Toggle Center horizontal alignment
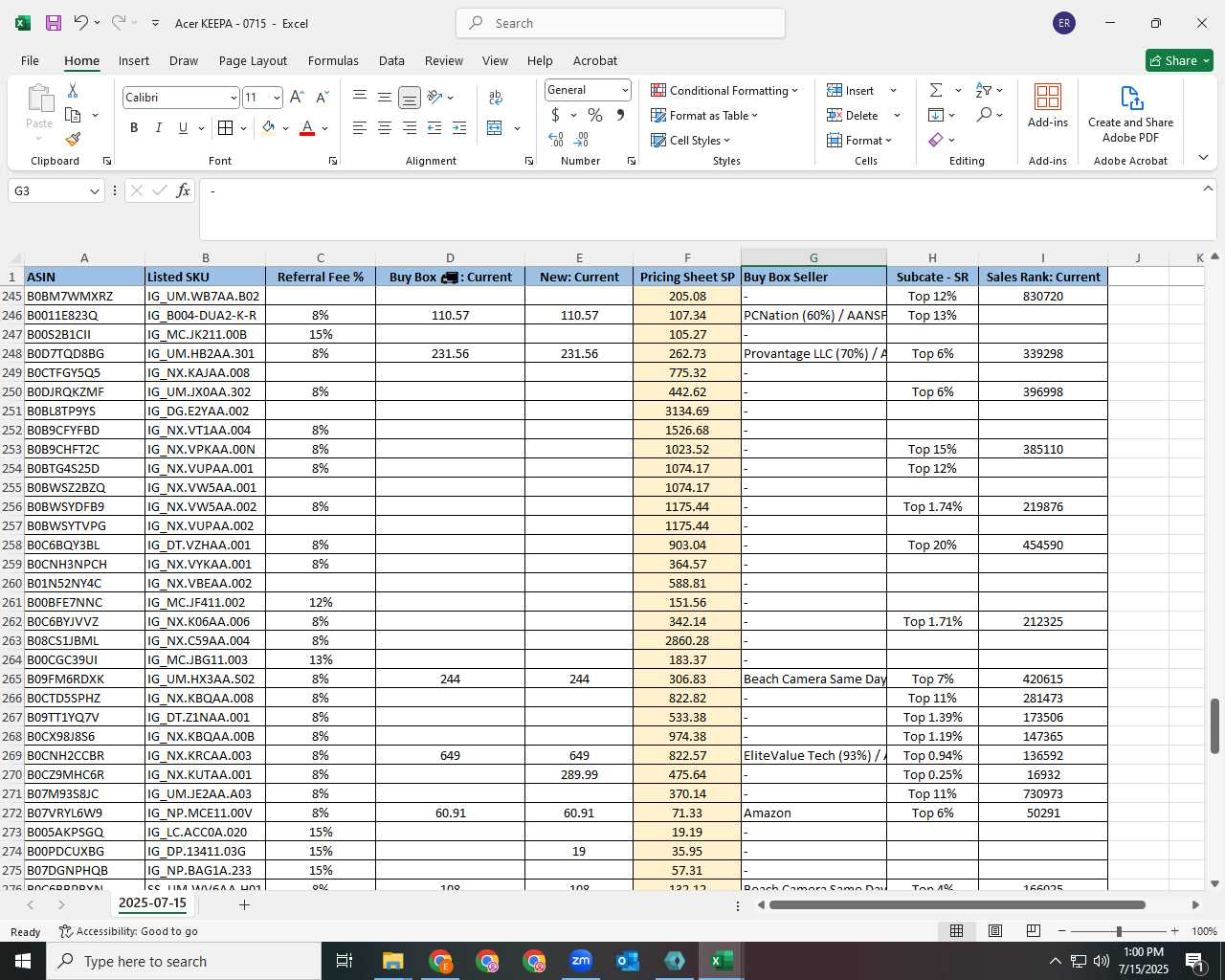Image resolution: width=1225 pixels, height=980 pixels. tap(384, 127)
